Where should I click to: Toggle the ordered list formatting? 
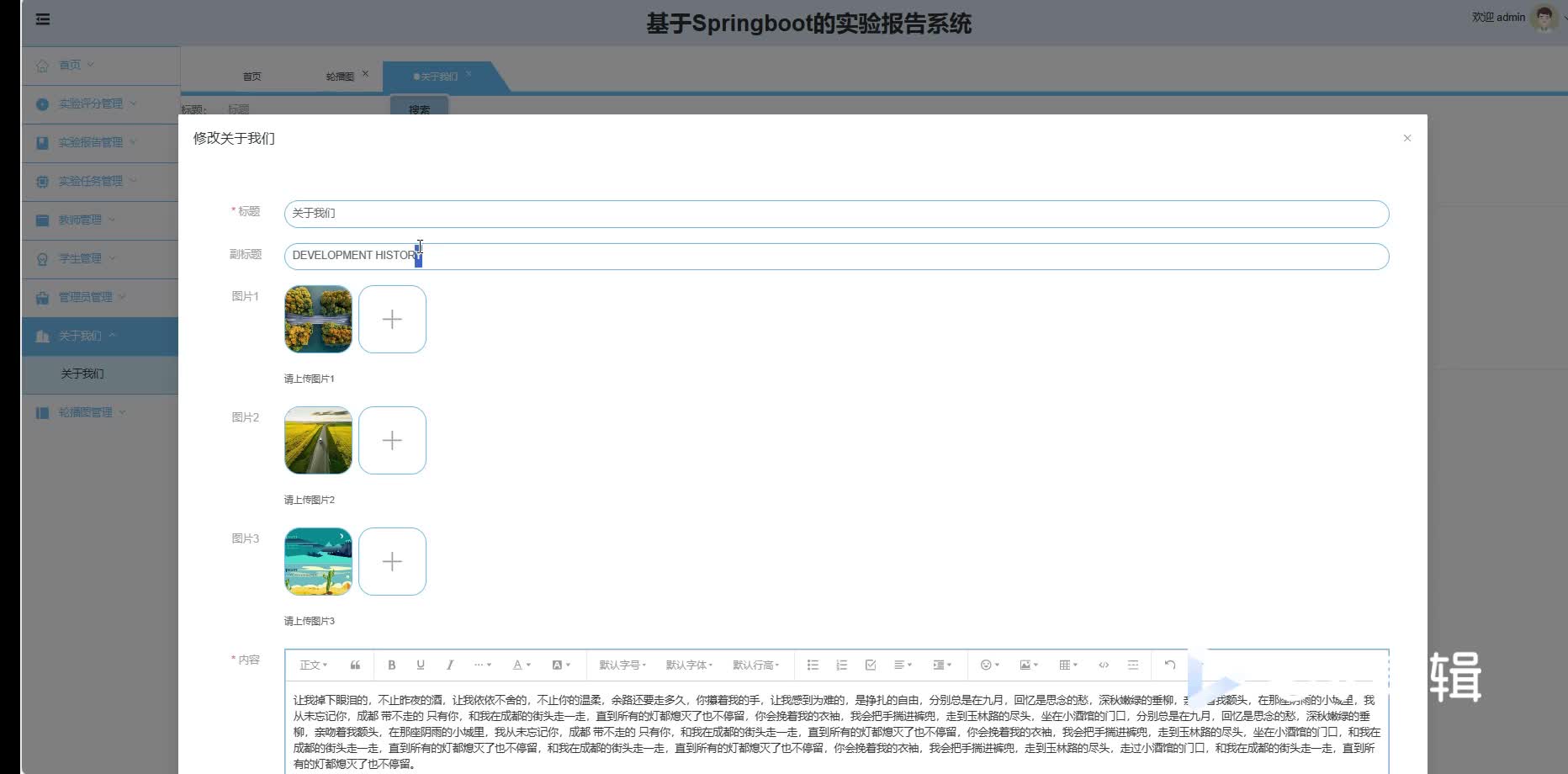tap(840, 665)
